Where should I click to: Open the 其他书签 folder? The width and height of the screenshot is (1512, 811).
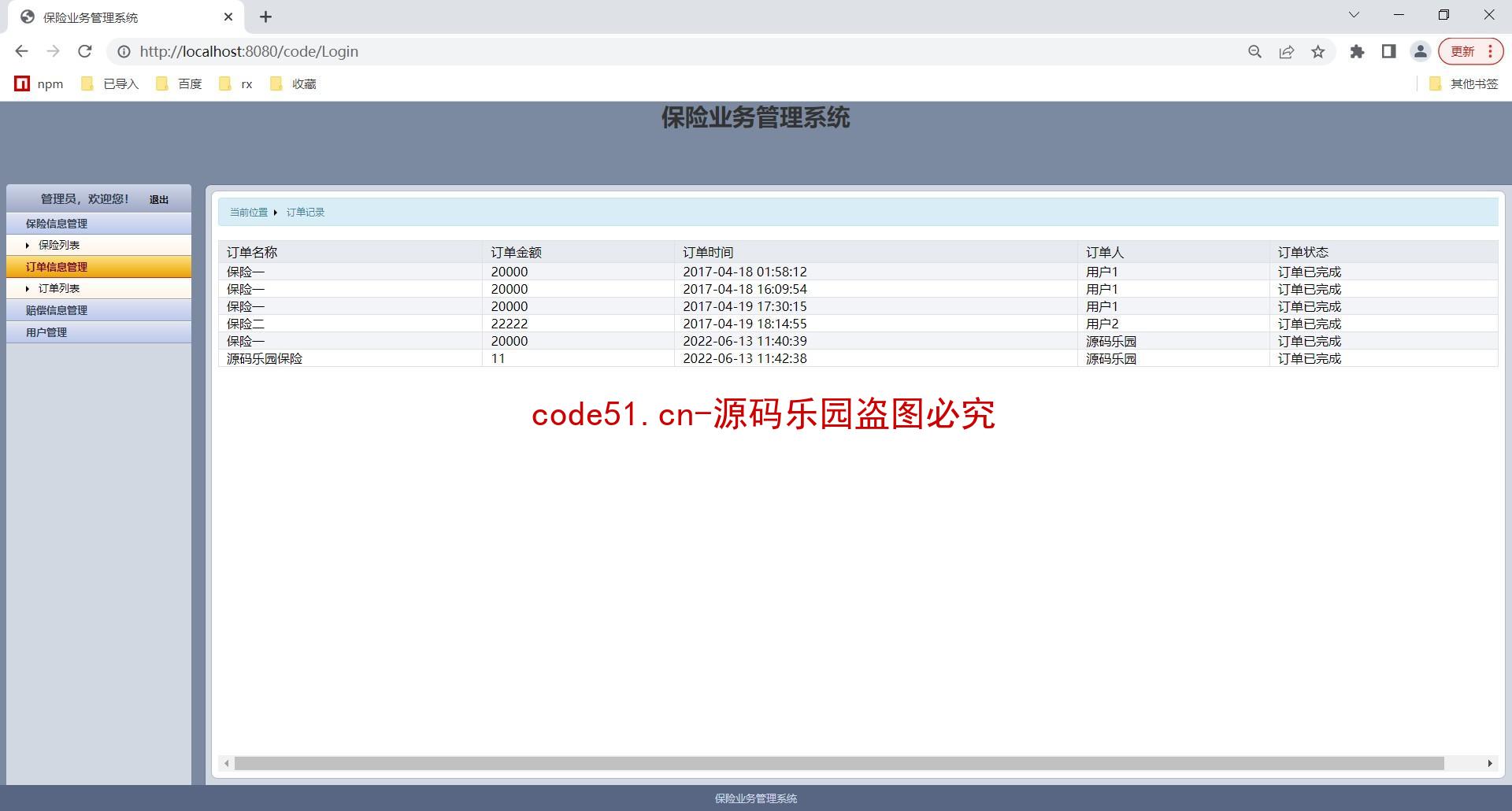[1463, 83]
